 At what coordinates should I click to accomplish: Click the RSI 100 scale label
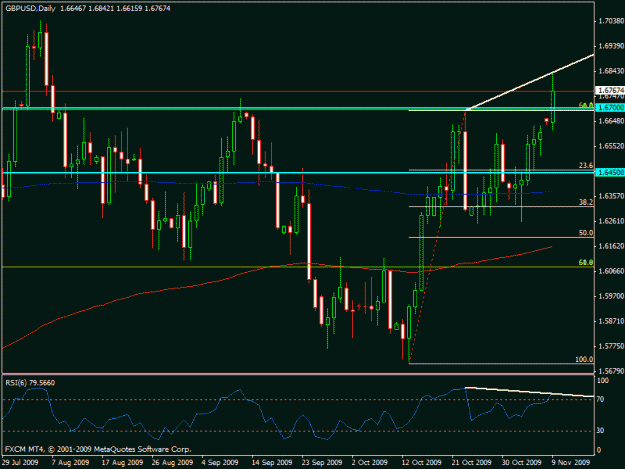(x=603, y=381)
